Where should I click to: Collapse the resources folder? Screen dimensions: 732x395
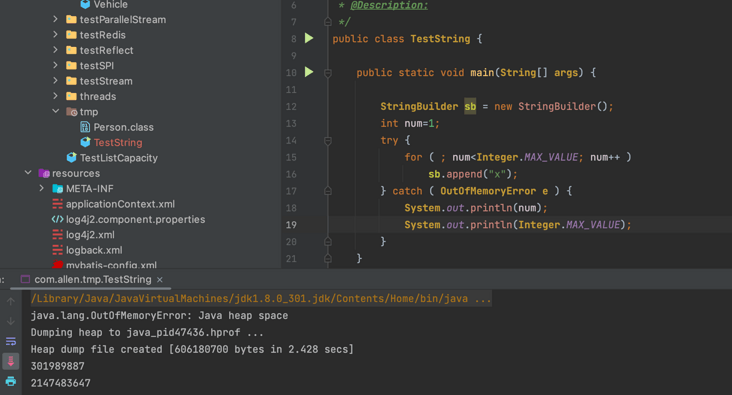coord(28,173)
